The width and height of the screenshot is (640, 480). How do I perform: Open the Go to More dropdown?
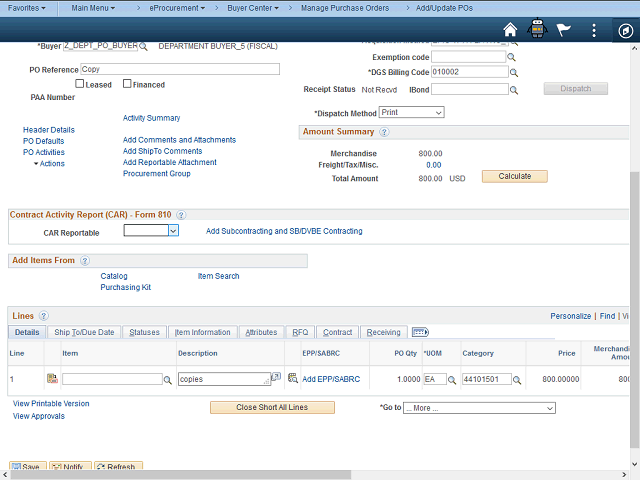click(x=478, y=408)
